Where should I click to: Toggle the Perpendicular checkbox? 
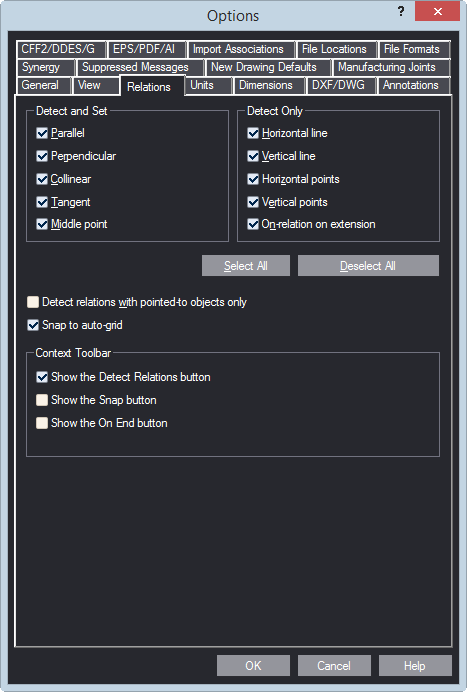click(x=42, y=156)
